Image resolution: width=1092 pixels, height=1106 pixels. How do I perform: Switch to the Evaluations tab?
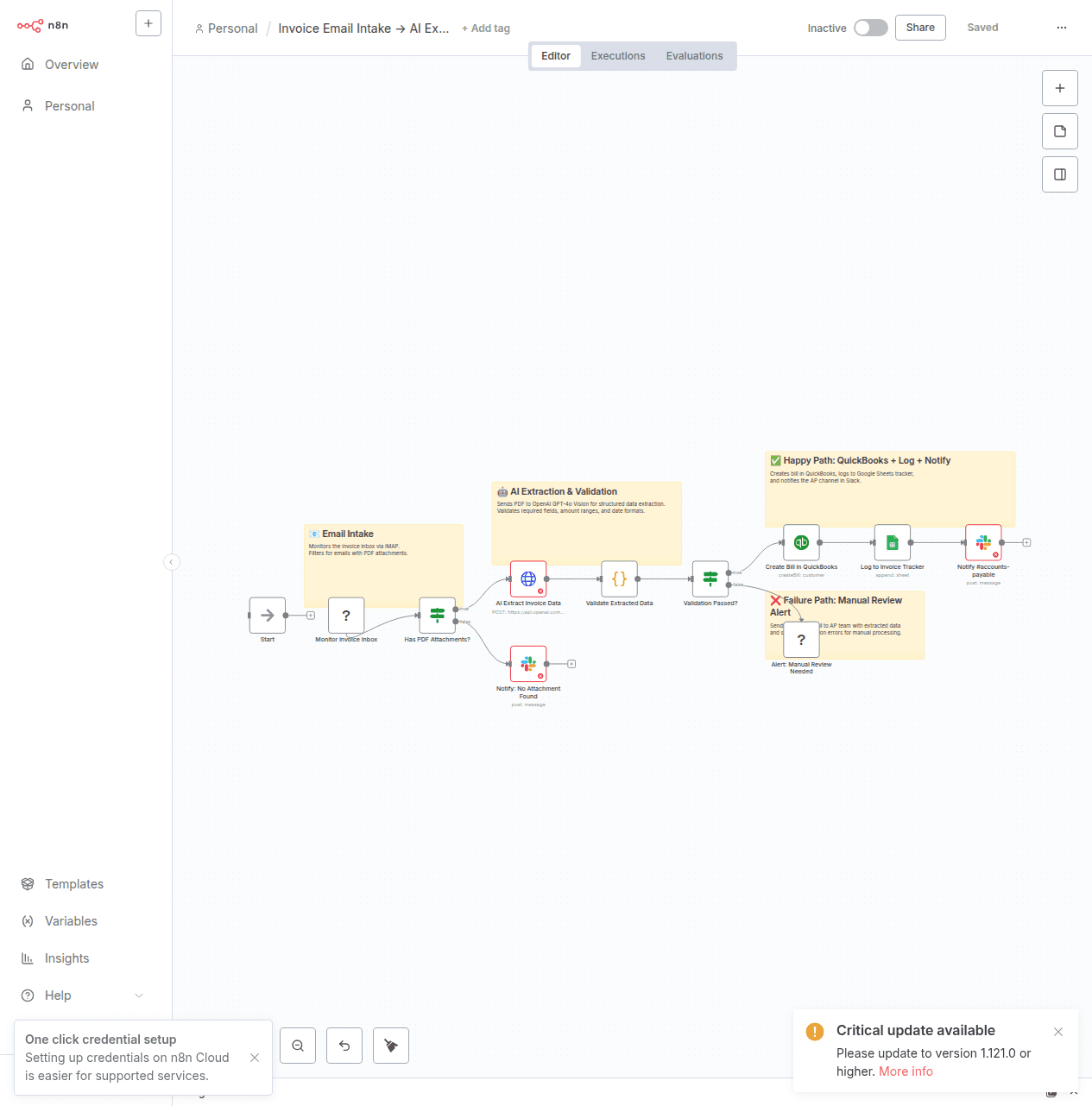tap(694, 55)
